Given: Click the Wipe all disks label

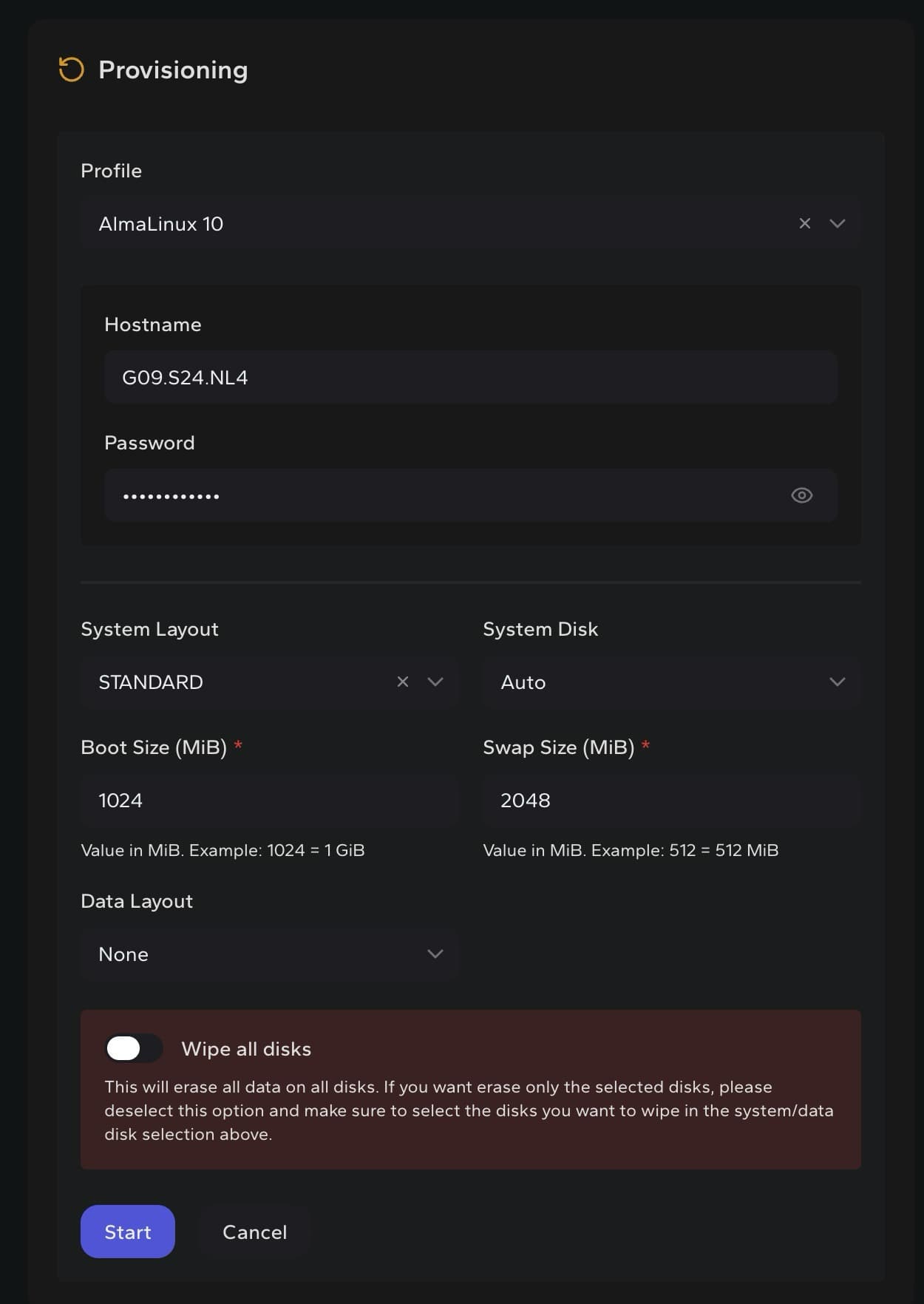Looking at the screenshot, I should [x=246, y=1049].
